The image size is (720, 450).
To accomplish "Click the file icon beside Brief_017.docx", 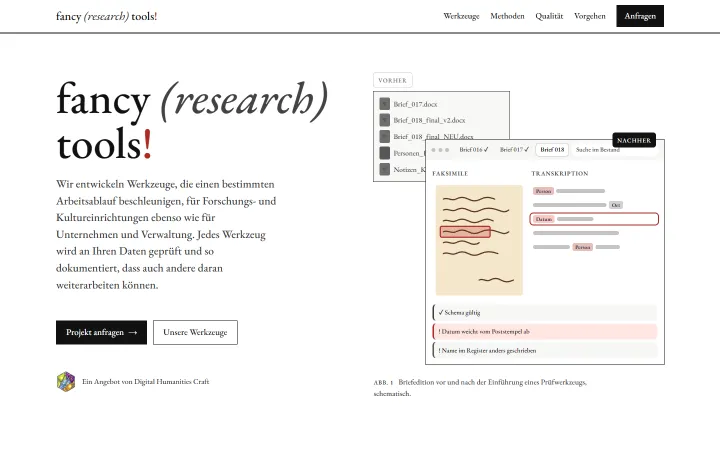I will point(385,104).
